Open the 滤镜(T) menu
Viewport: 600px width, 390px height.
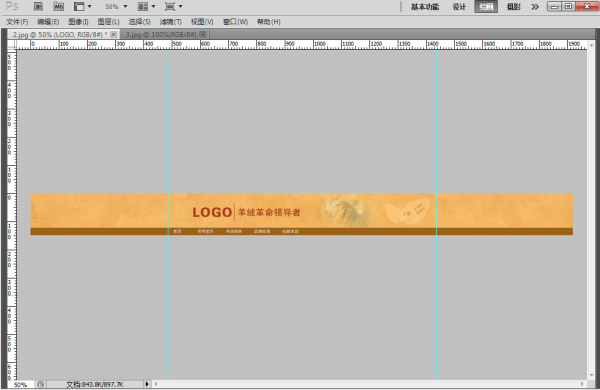point(171,22)
